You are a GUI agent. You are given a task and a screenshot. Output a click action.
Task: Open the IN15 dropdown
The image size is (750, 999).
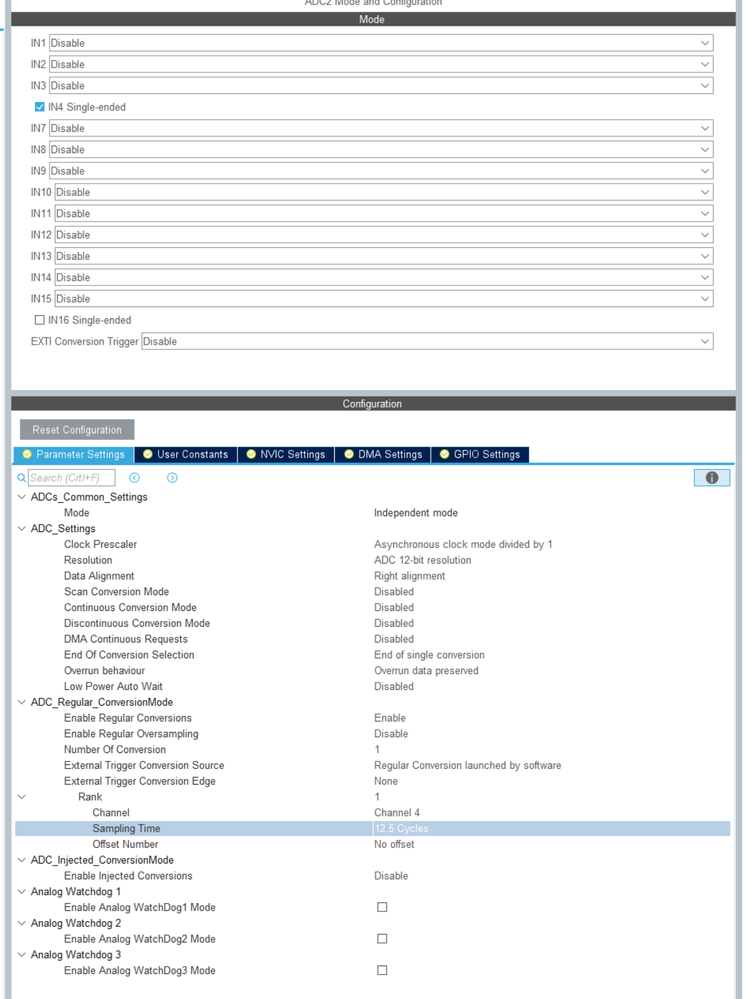[384, 299]
